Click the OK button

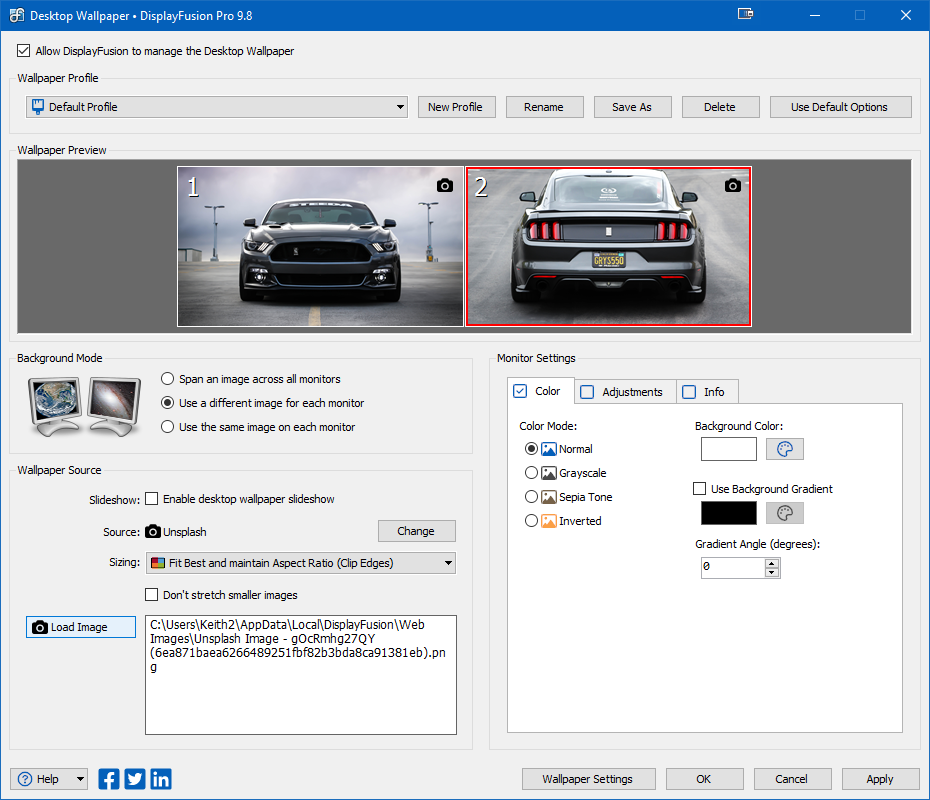pyautogui.click(x=705, y=779)
